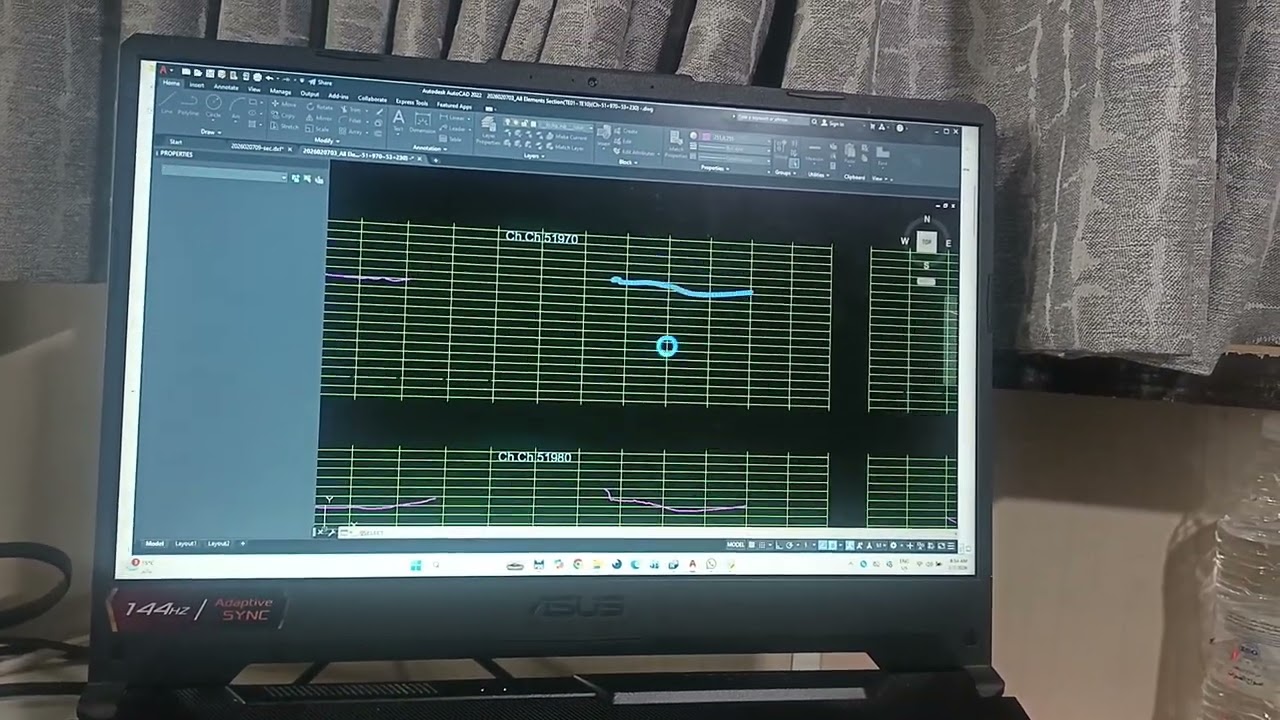1280x720 pixels.
Task: Switch to the Annotate ribbon tab
Action: pyautogui.click(x=226, y=87)
